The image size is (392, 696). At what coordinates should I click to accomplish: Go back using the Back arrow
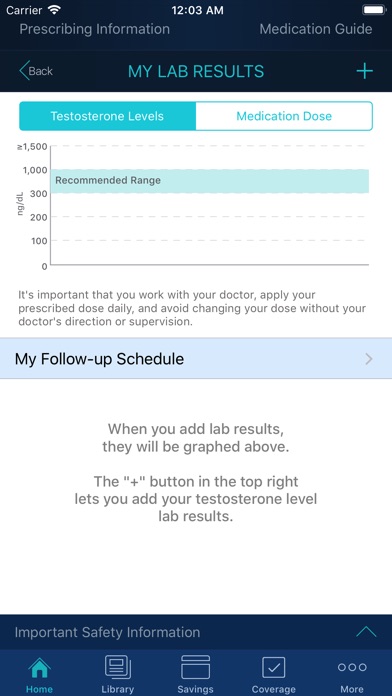(24, 71)
